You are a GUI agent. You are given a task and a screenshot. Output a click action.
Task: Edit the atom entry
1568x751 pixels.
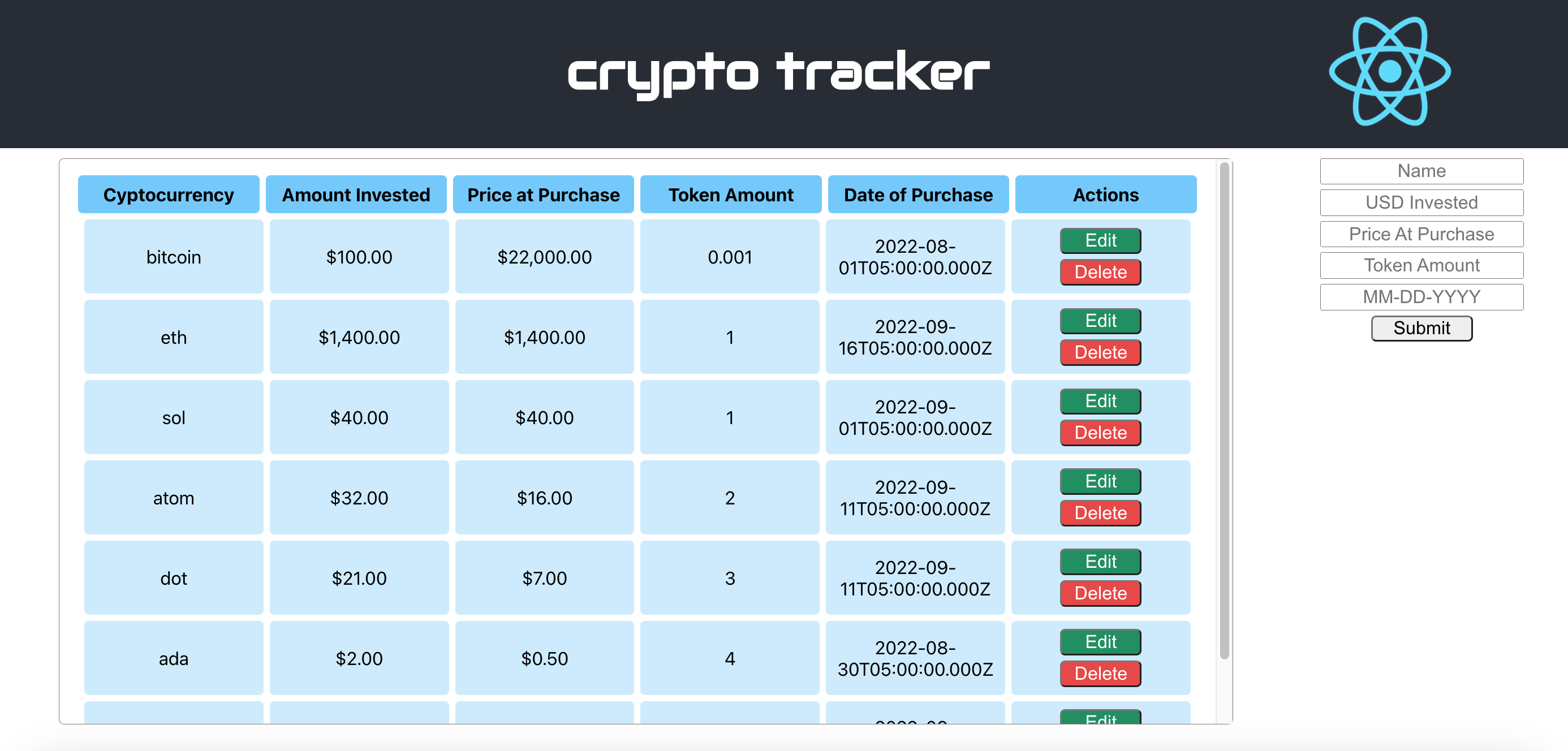click(x=1100, y=482)
